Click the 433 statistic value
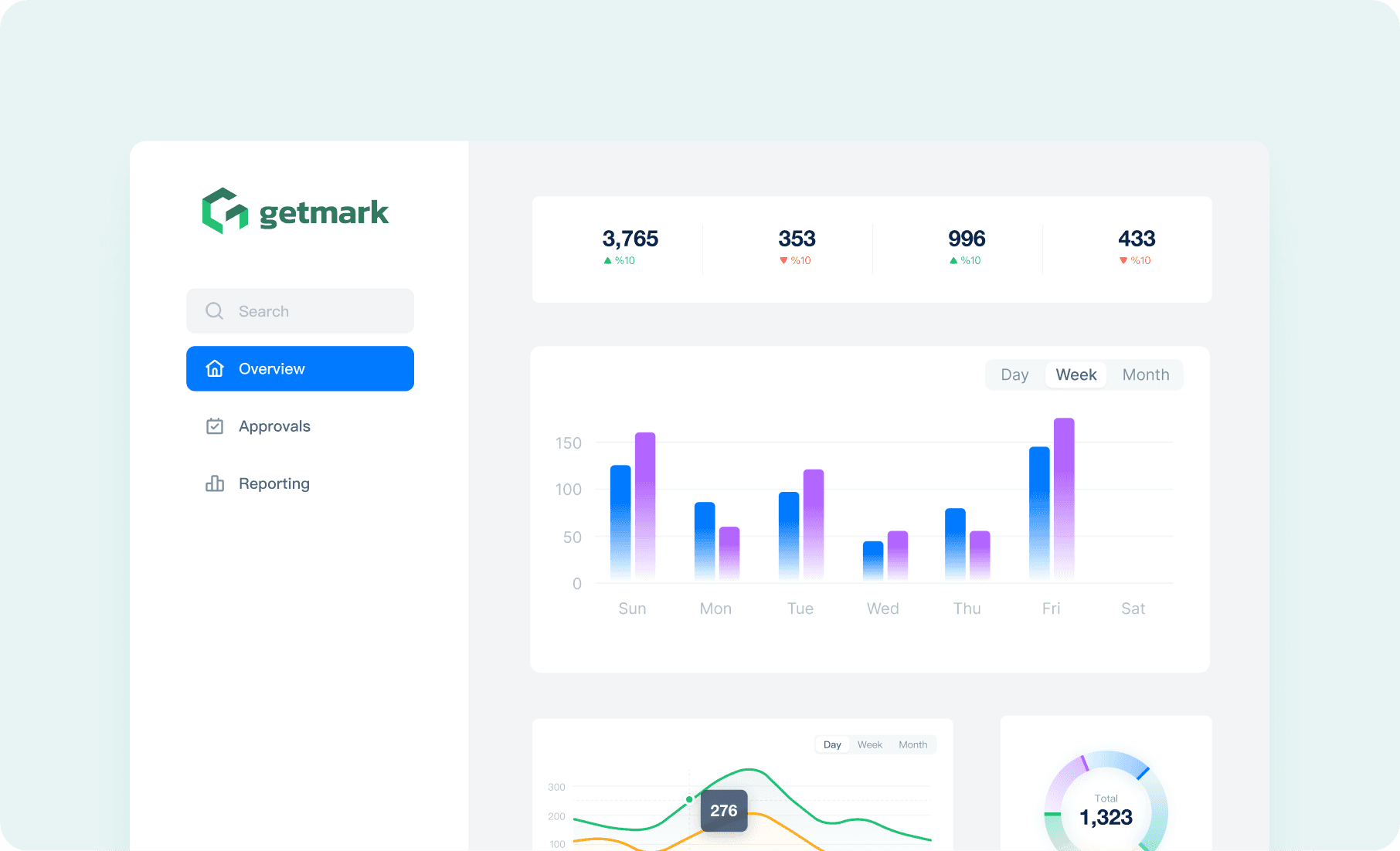The image size is (1400, 851). (1137, 239)
